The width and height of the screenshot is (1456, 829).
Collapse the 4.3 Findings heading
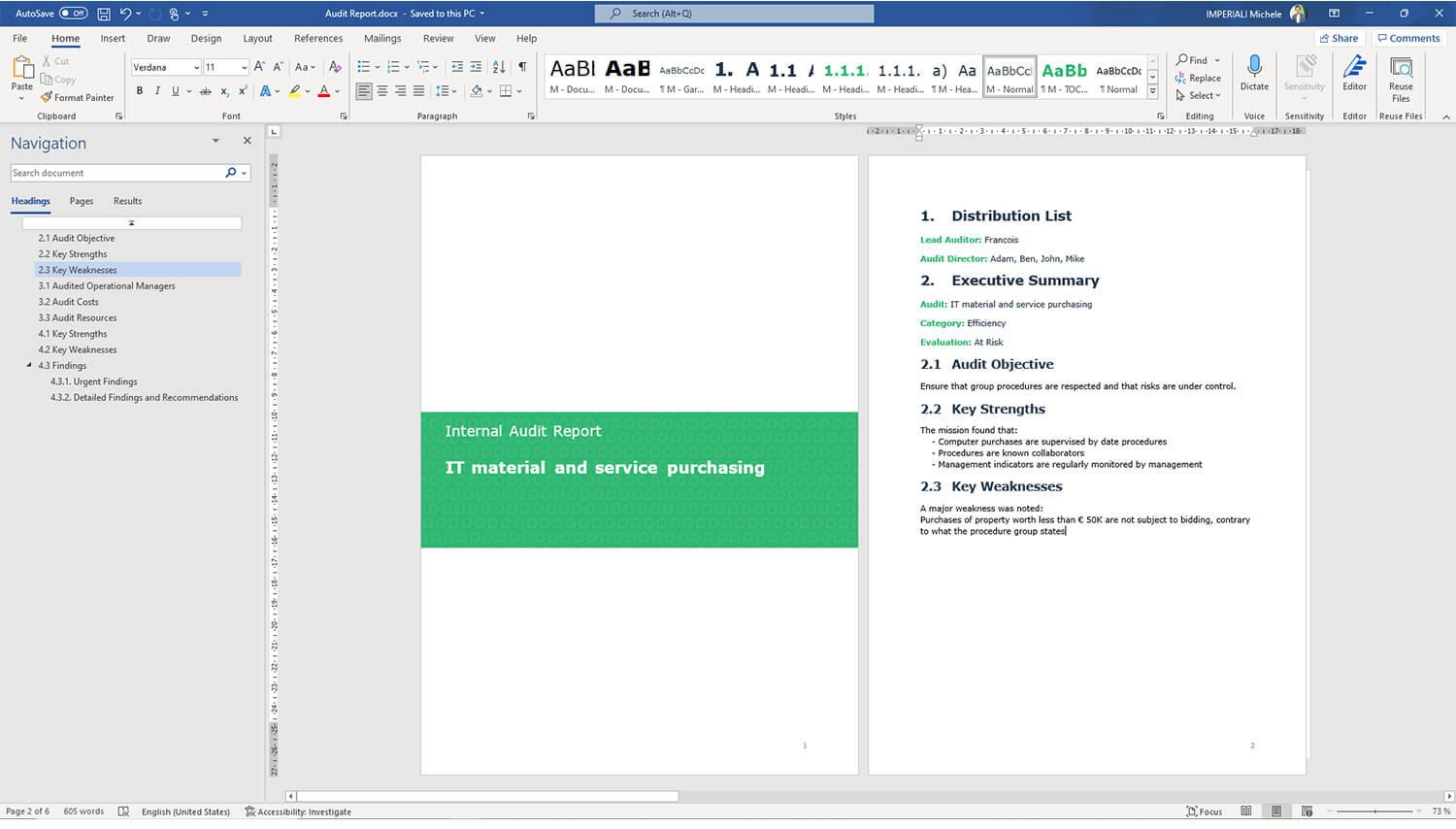point(29,365)
